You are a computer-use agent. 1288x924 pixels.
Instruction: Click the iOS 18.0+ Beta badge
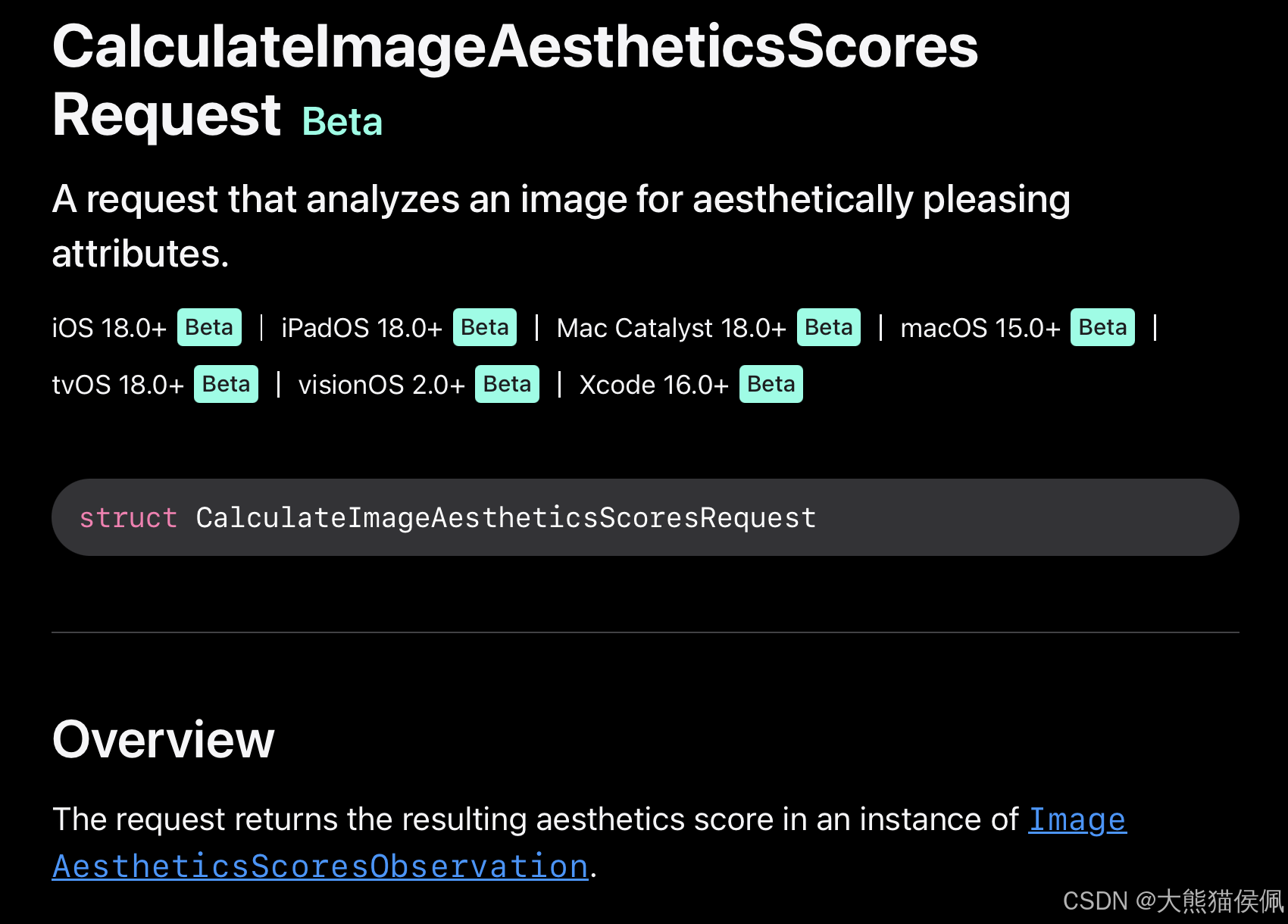209,327
